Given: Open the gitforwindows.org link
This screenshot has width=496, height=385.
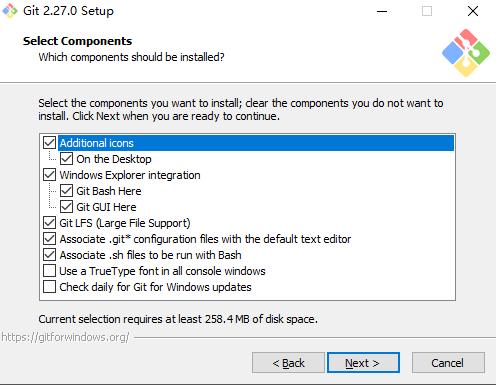Looking at the screenshot, I should pos(65,337).
